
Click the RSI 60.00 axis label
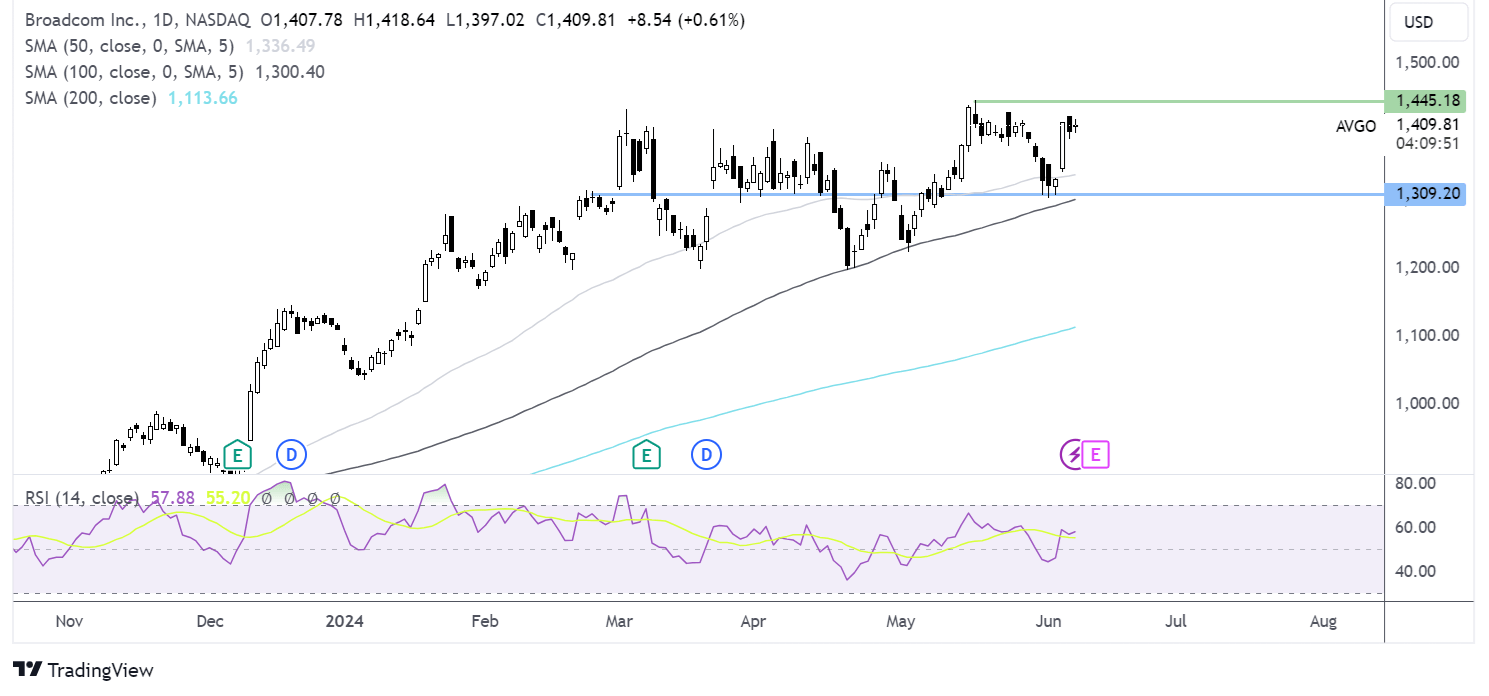(1414, 527)
